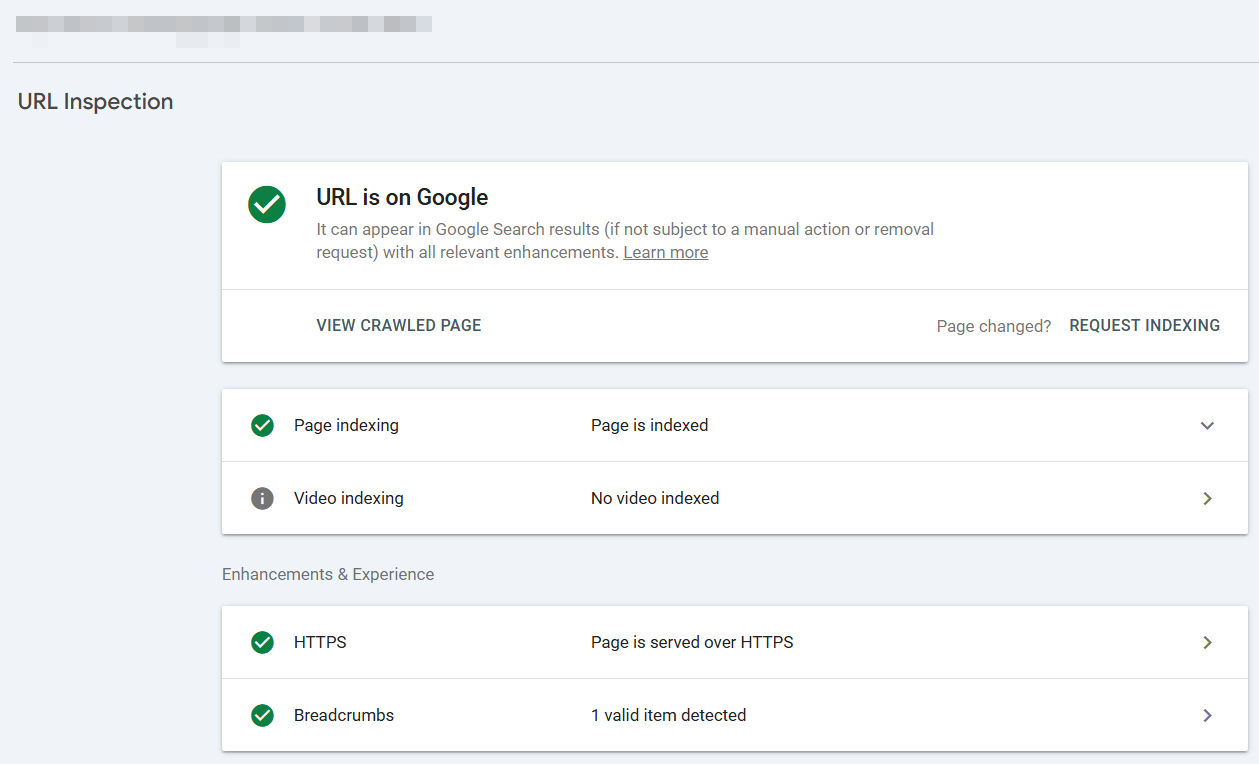Click the green check icon beside Breadcrumbs

[262, 715]
